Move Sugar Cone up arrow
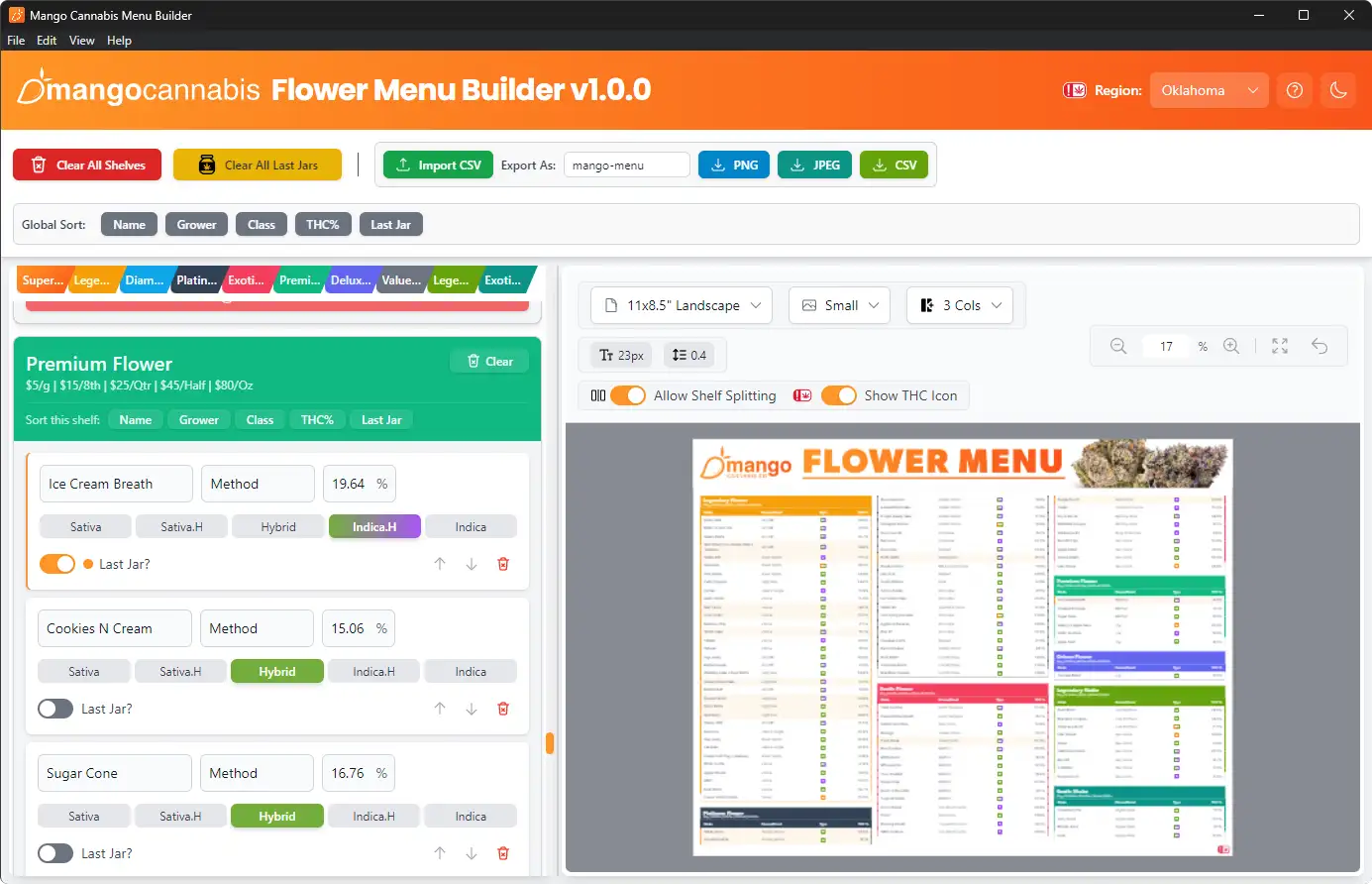 pyautogui.click(x=440, y=853)
